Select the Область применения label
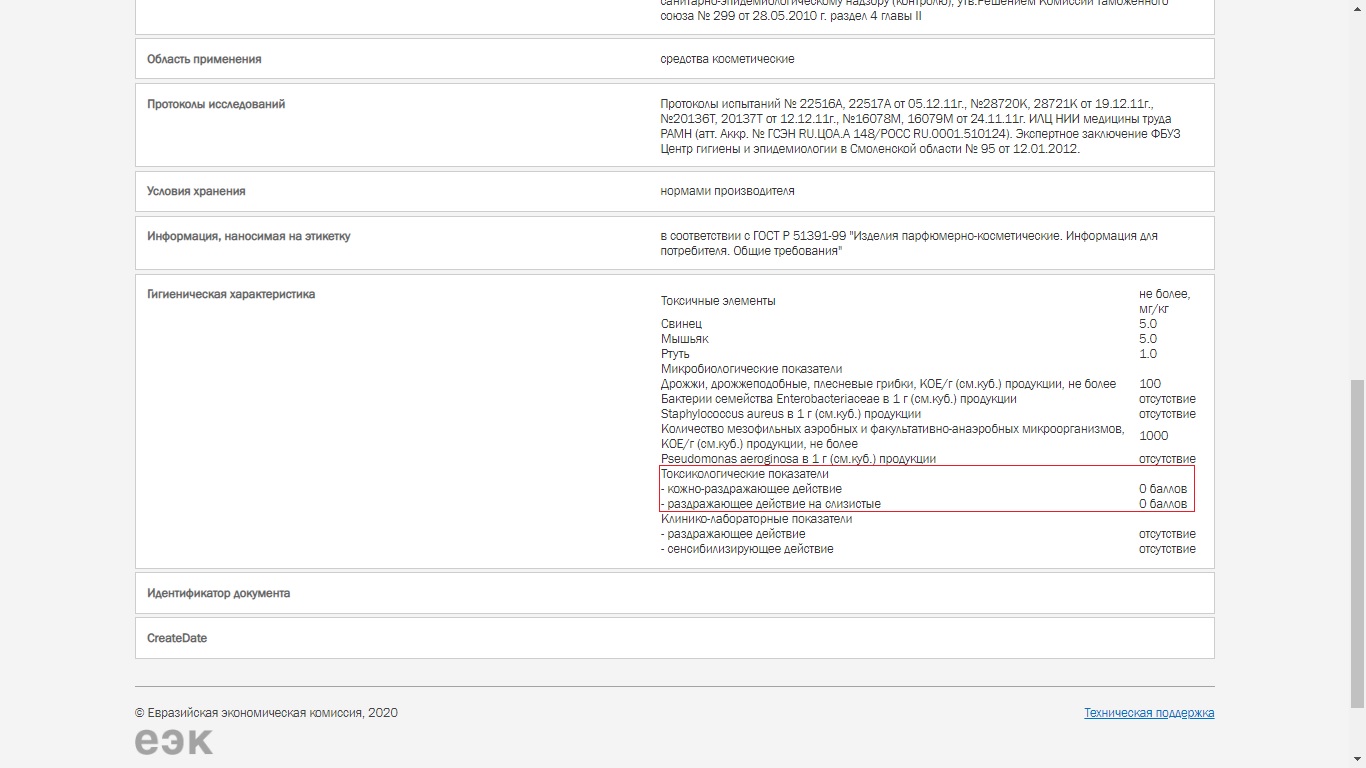The image size is (1366, 768). pos(204,59)
